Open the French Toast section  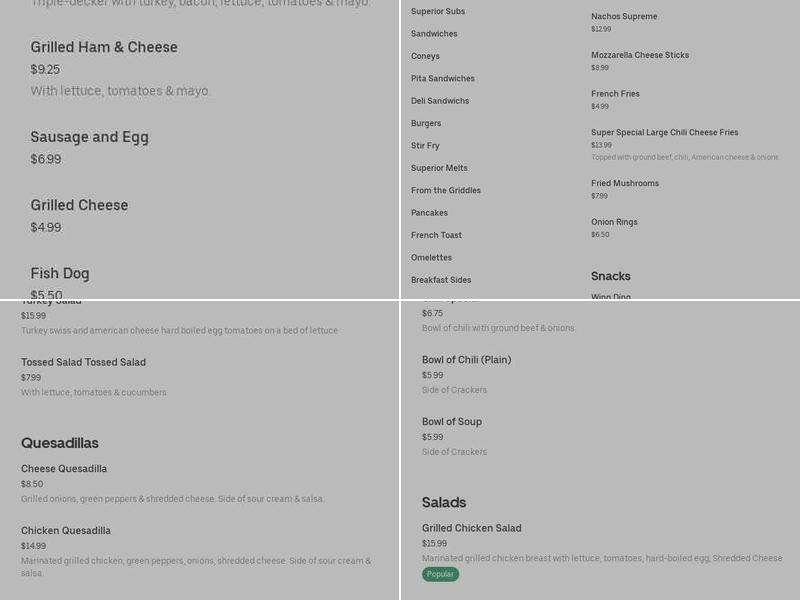(x=432, y=234)
